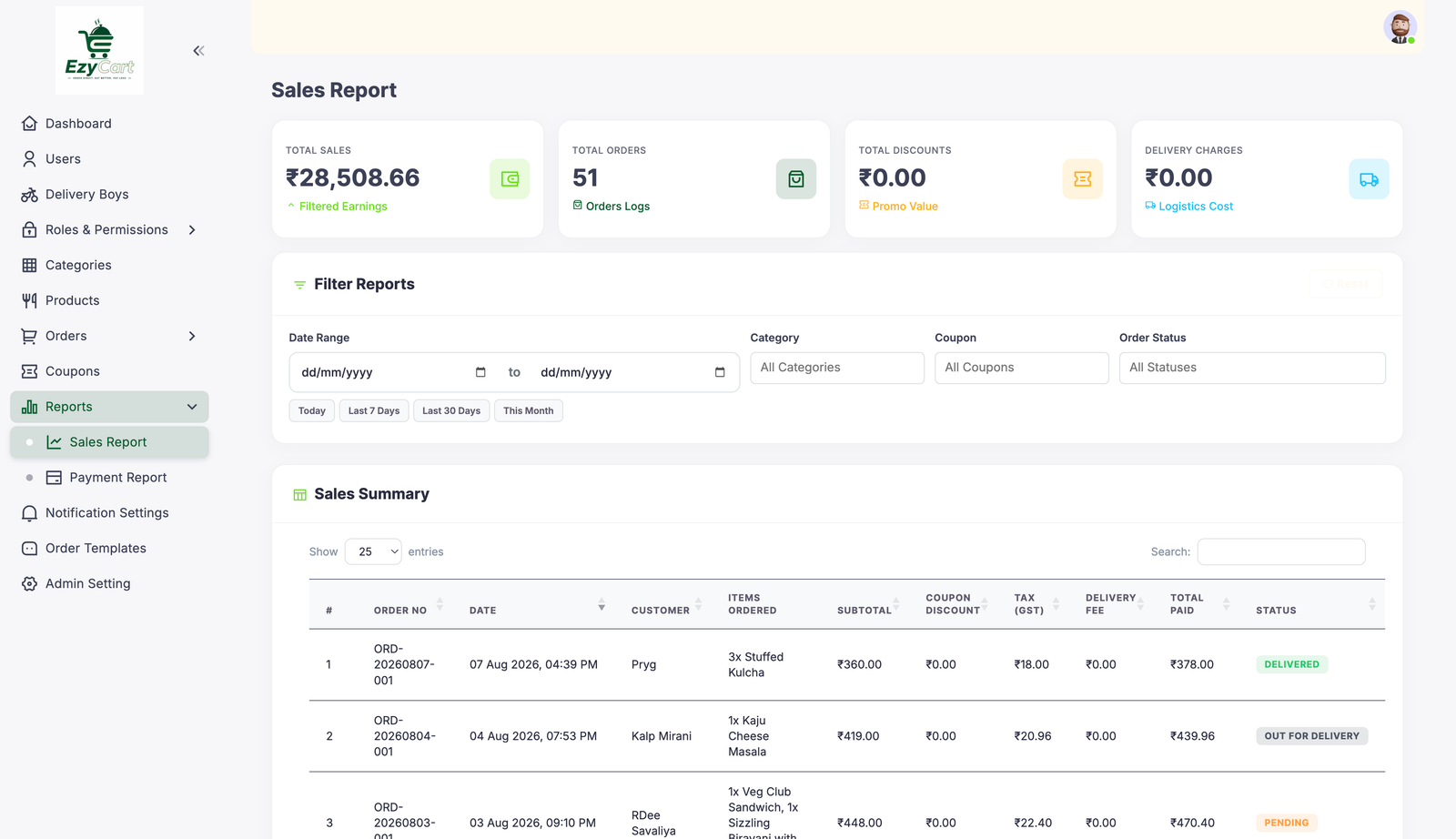Screen dimensions: 1456x839
Task: Open the end date calendar picker icon
Action: pyautogui.click(x=720, y=372)
